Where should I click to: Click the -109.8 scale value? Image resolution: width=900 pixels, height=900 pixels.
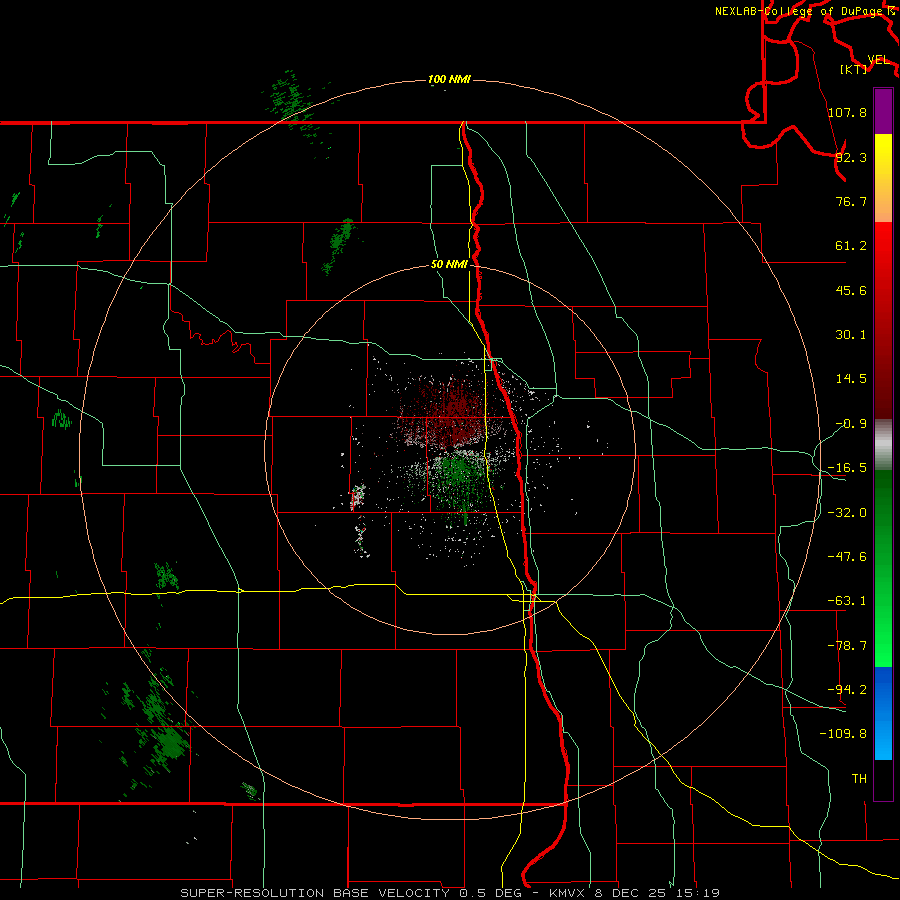(x=843, y=734)
